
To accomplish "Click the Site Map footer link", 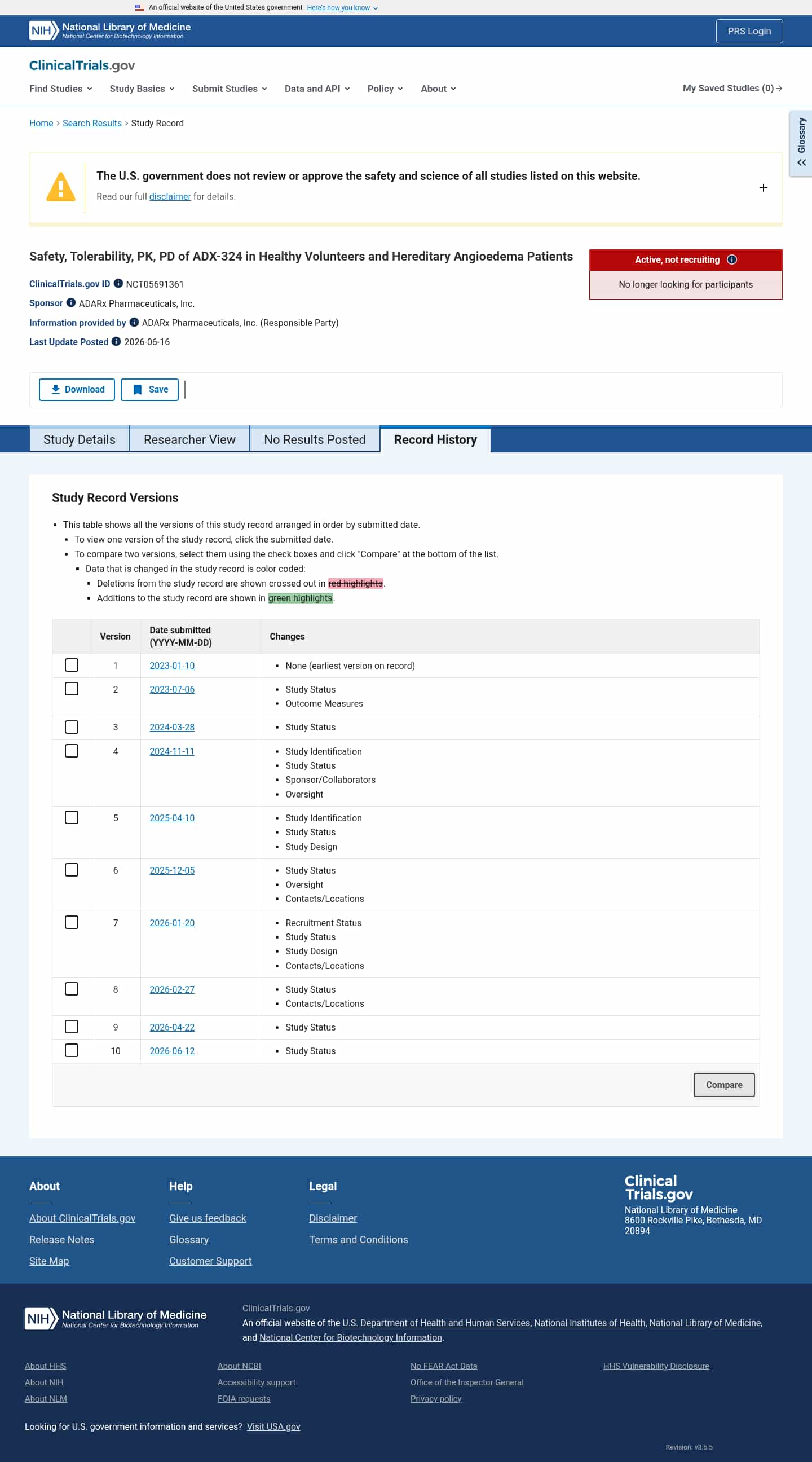I will pos(49,1261).
